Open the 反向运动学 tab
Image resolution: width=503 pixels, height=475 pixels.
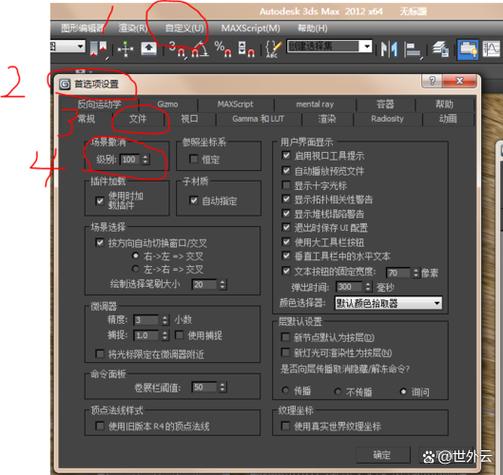99,104
